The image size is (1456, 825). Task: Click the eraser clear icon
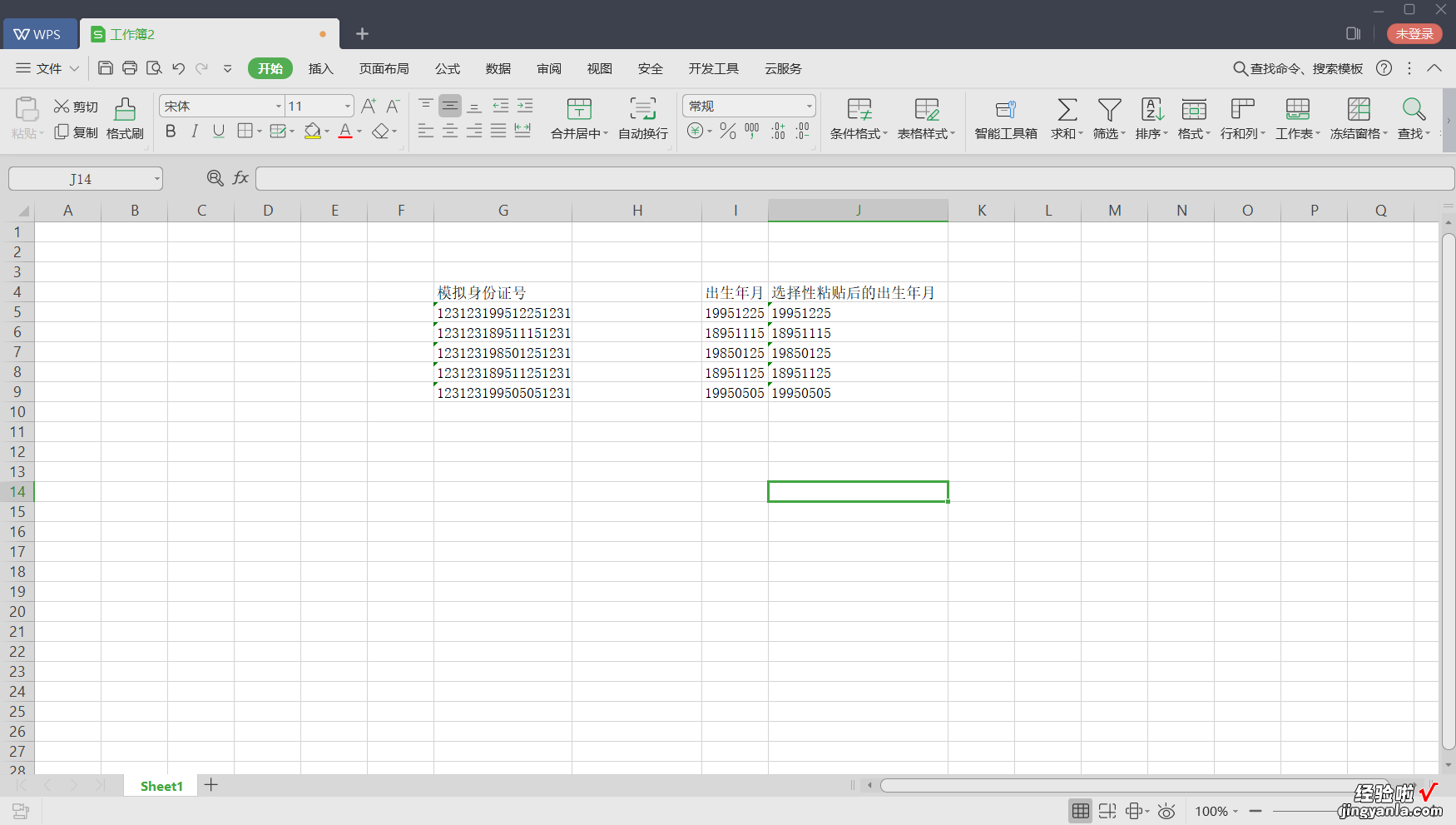pyautogui.click(x=380, y=132)
